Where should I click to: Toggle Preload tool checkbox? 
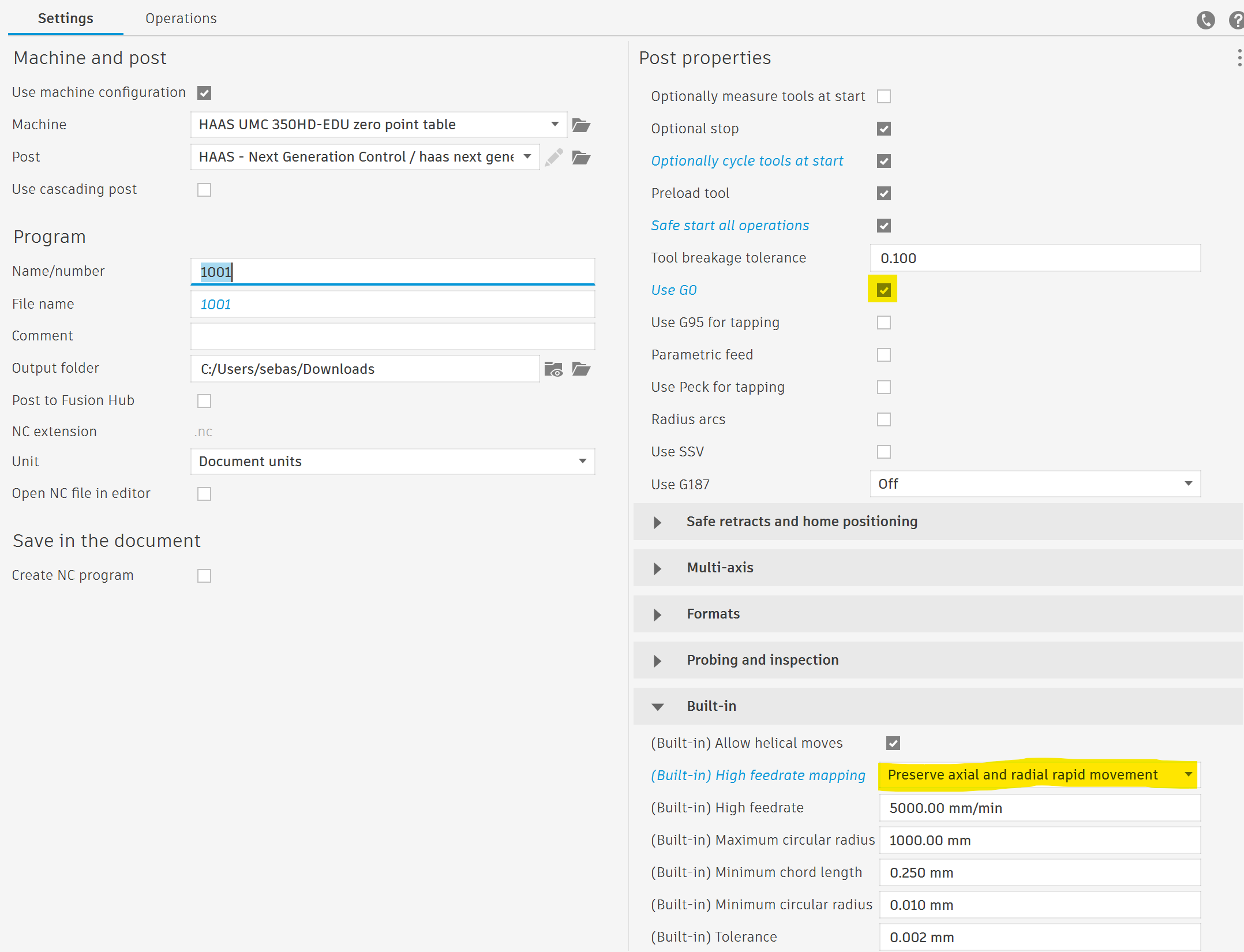point(883,193)
